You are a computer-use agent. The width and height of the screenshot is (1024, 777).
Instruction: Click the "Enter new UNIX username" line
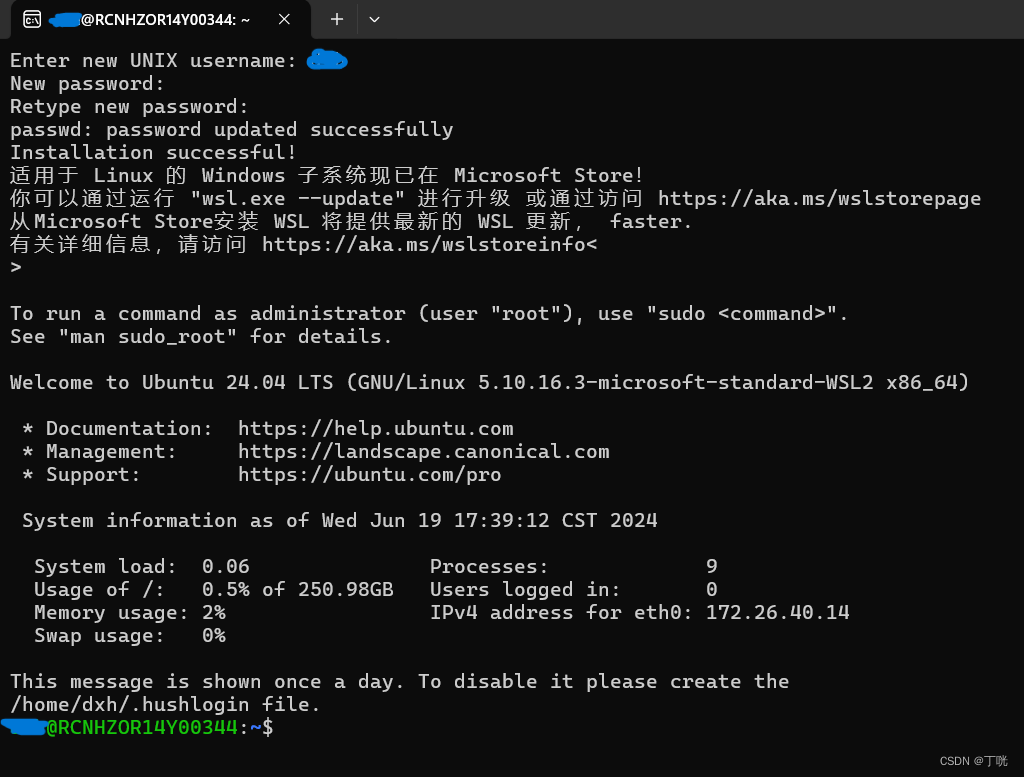click(153, 61)
